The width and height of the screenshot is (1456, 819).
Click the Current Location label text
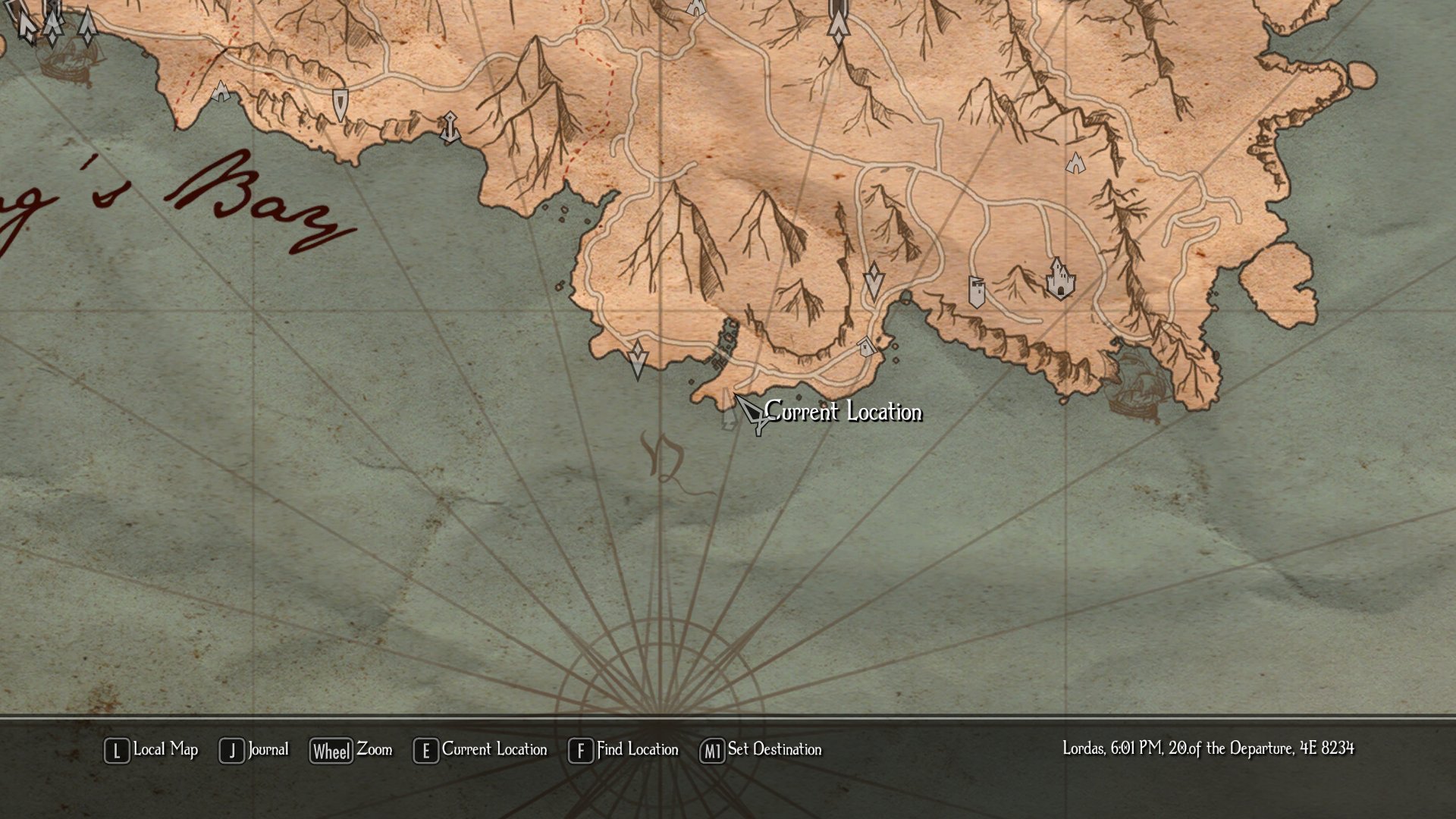(x=843, y=412)
